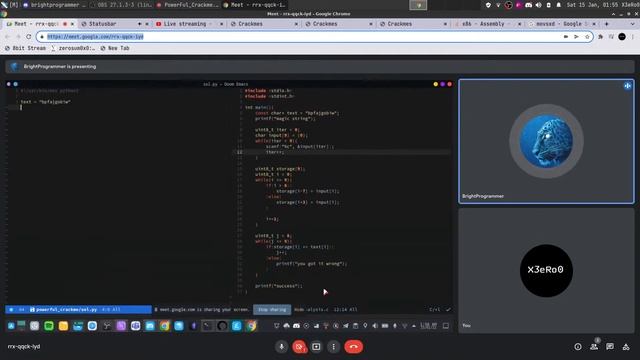Reload the current page
Screen dimensions: 640x360
coord(29,37)
